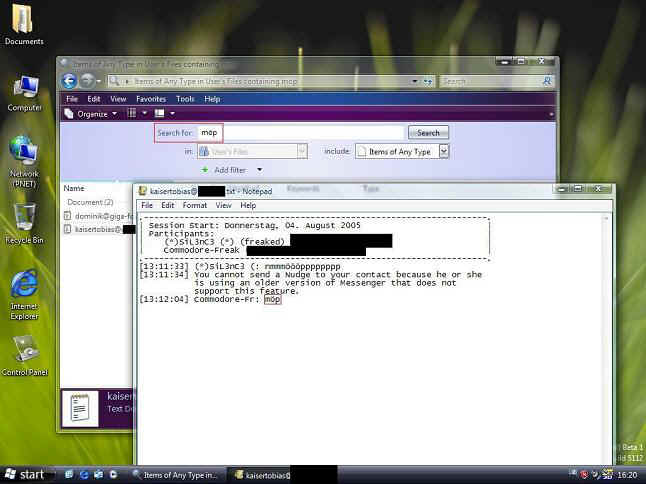The height and width of the screenshot is (484, 646).
Task: Click the Start button
Action: click(24, 475)
